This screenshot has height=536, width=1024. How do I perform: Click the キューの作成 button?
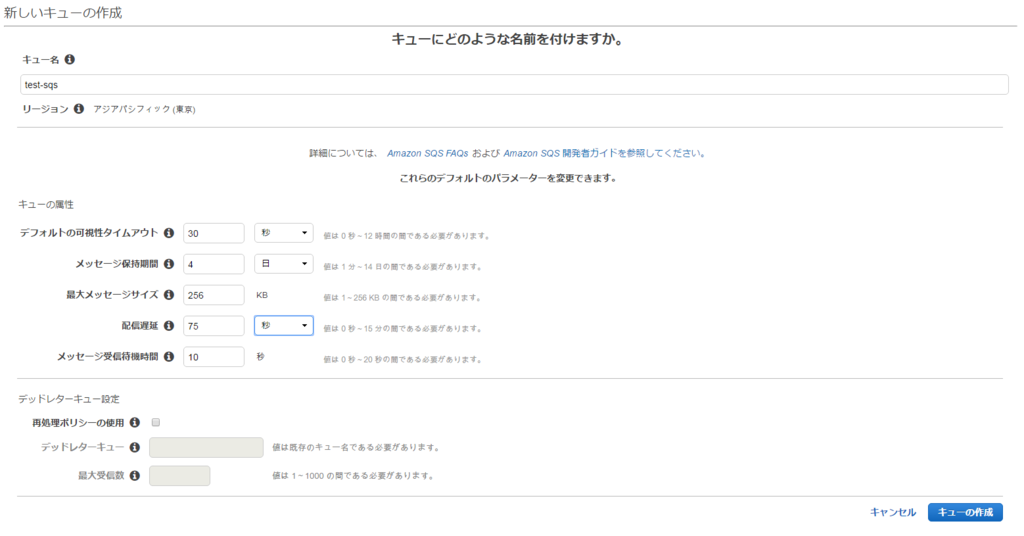pos(965,512)
